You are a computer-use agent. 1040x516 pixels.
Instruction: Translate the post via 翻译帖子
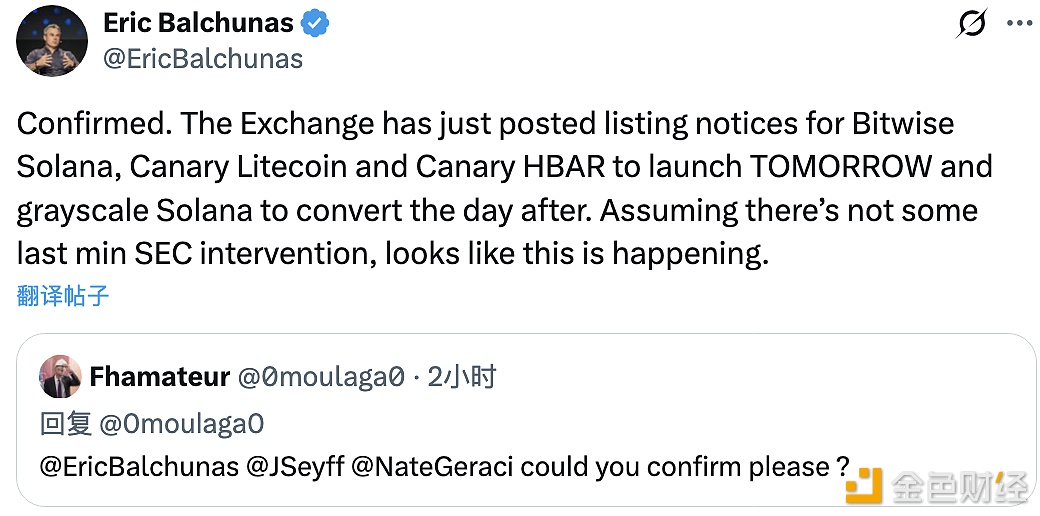(63, 296)
